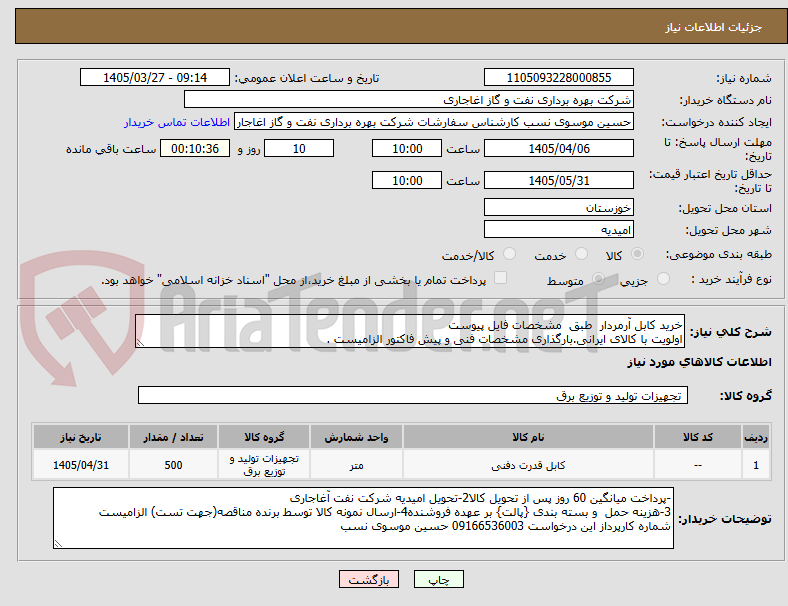The width and height of the screenshot is (788, 606).
Task: Click the متر unit cell
Action: pyautogui.click(x=356, y=465)
